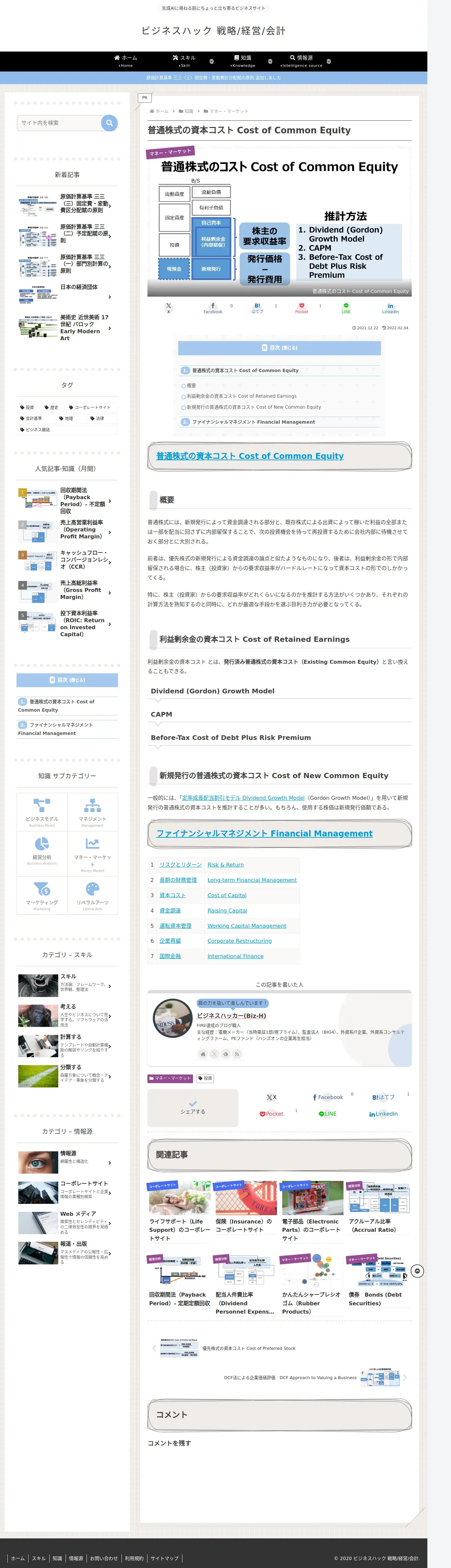Open the 定率成長配当割引モデル Dividend Growth Model link
This screenshot has height=1568, width=451.
click(243, 797)
